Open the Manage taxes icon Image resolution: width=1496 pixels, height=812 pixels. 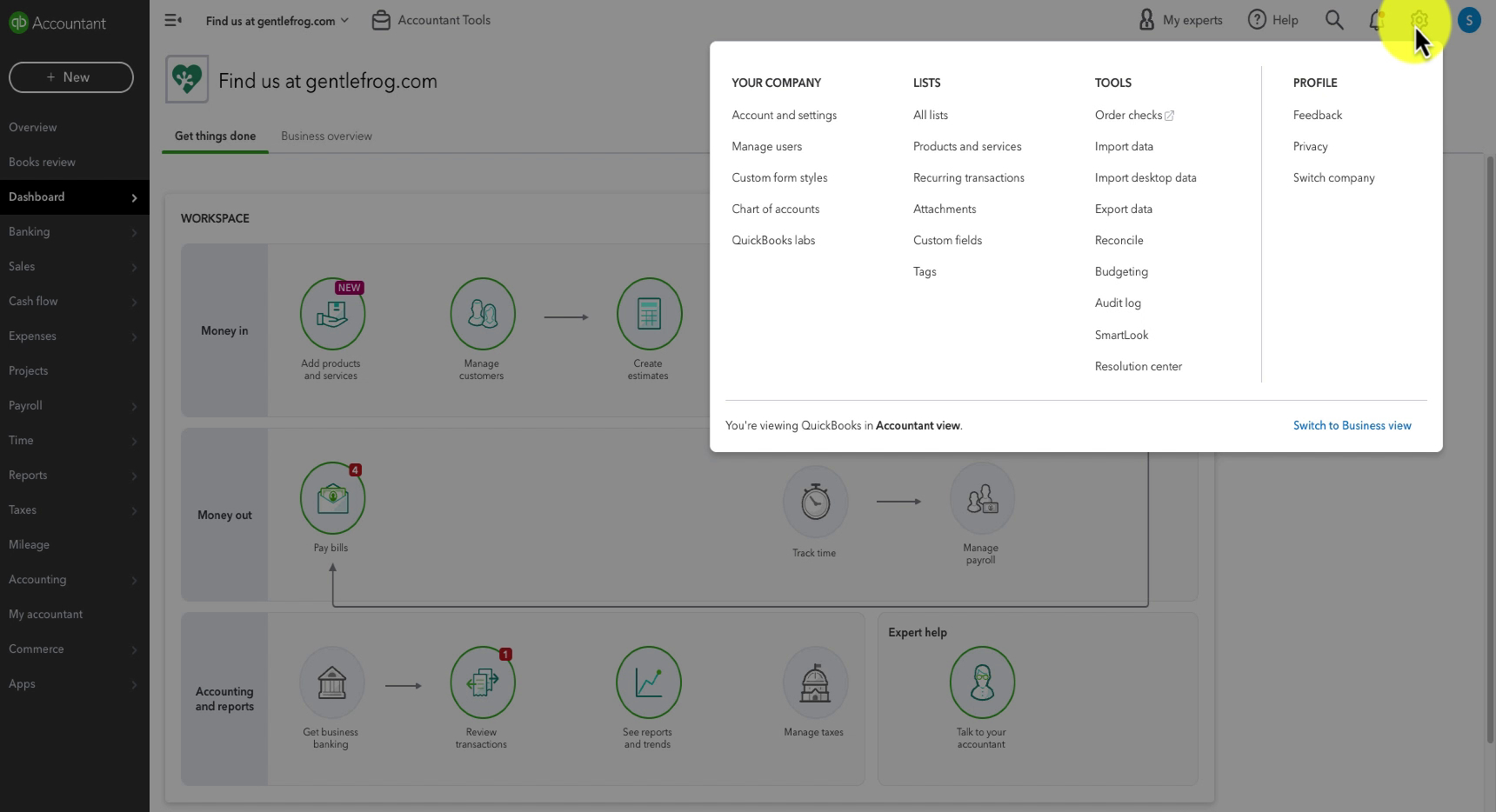[815, 682]
